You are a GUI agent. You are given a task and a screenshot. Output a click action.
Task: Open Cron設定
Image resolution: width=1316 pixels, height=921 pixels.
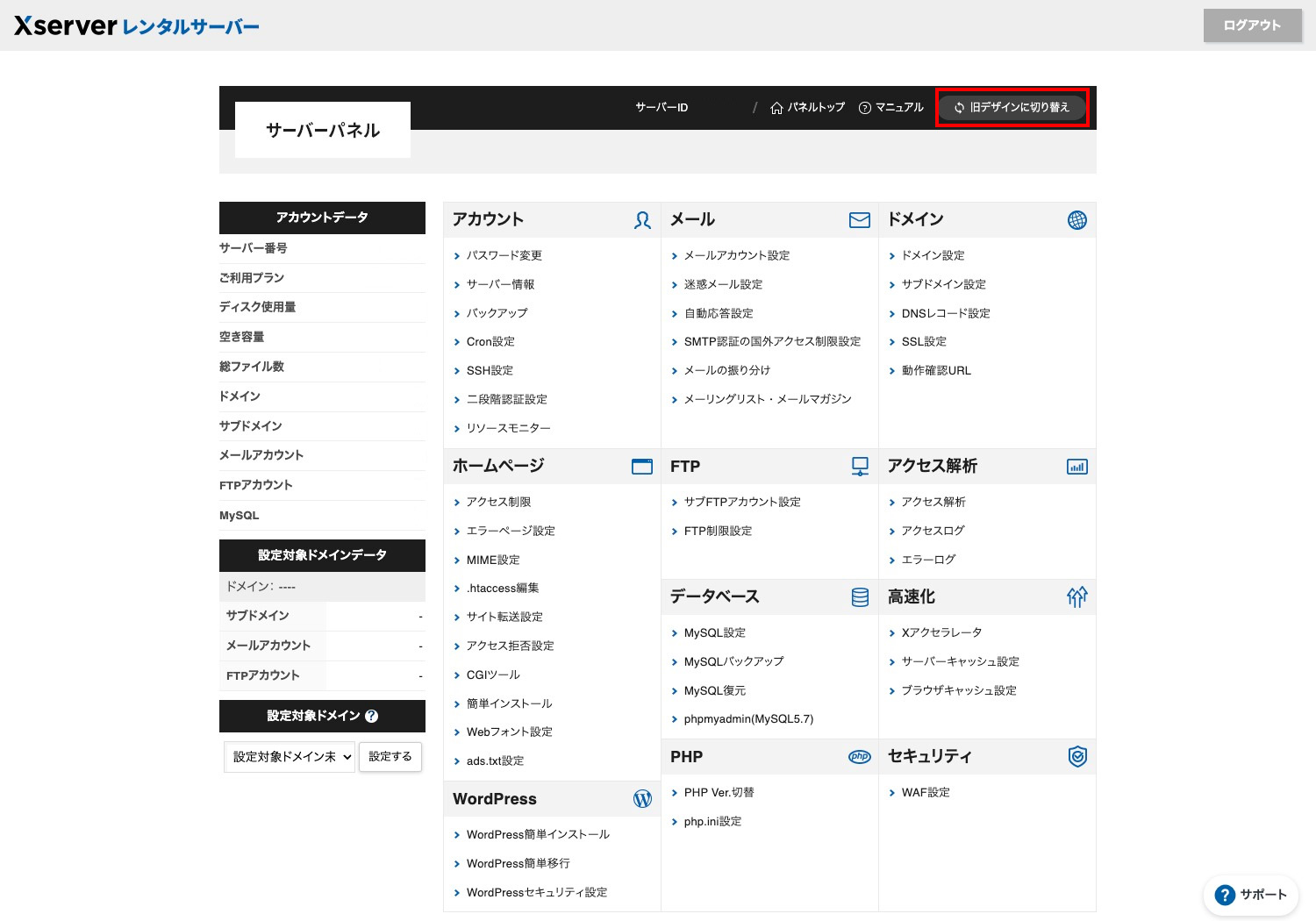pos(490,342)
